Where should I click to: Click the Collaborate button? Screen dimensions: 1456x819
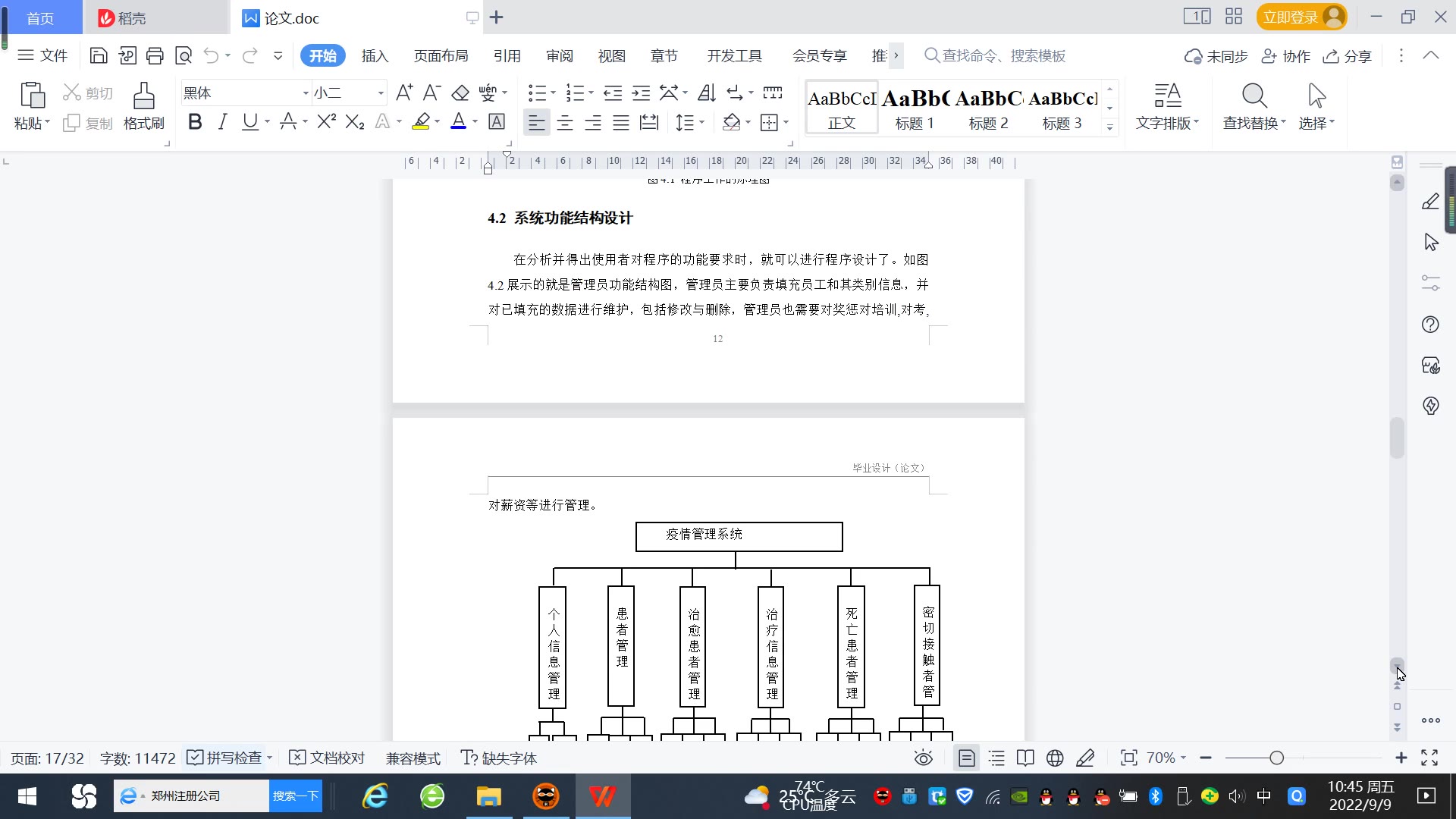tap(1285, 55)
